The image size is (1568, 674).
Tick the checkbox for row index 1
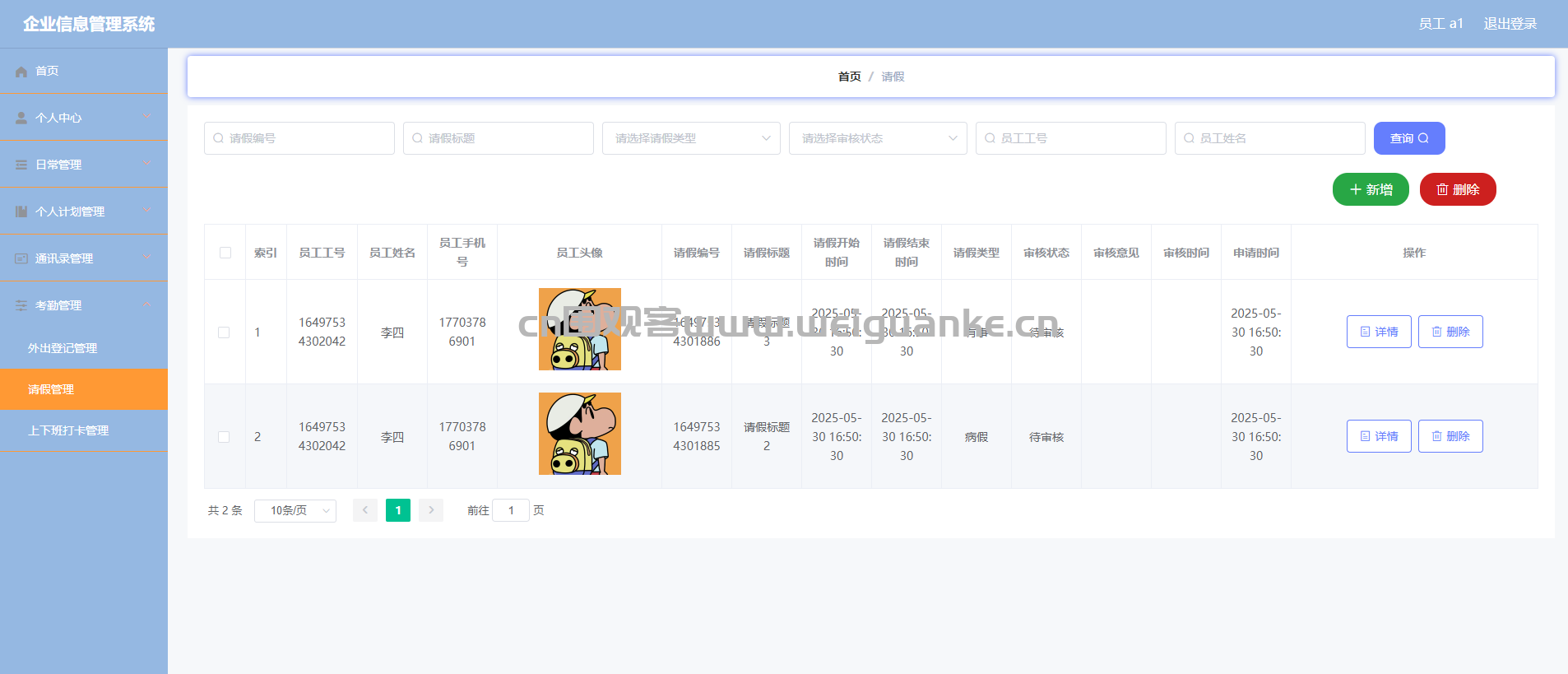tap(224, 332)
